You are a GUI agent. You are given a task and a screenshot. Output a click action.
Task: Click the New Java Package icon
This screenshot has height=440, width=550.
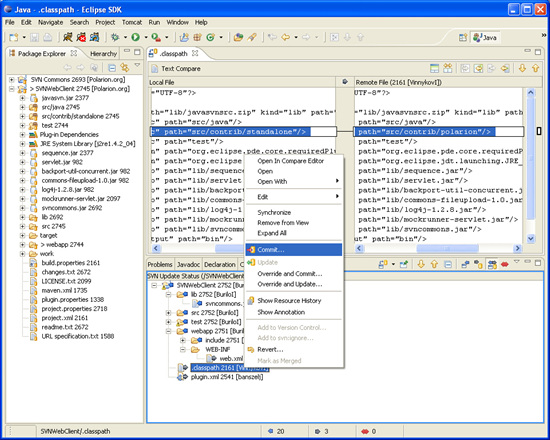[x=197, y=37]
